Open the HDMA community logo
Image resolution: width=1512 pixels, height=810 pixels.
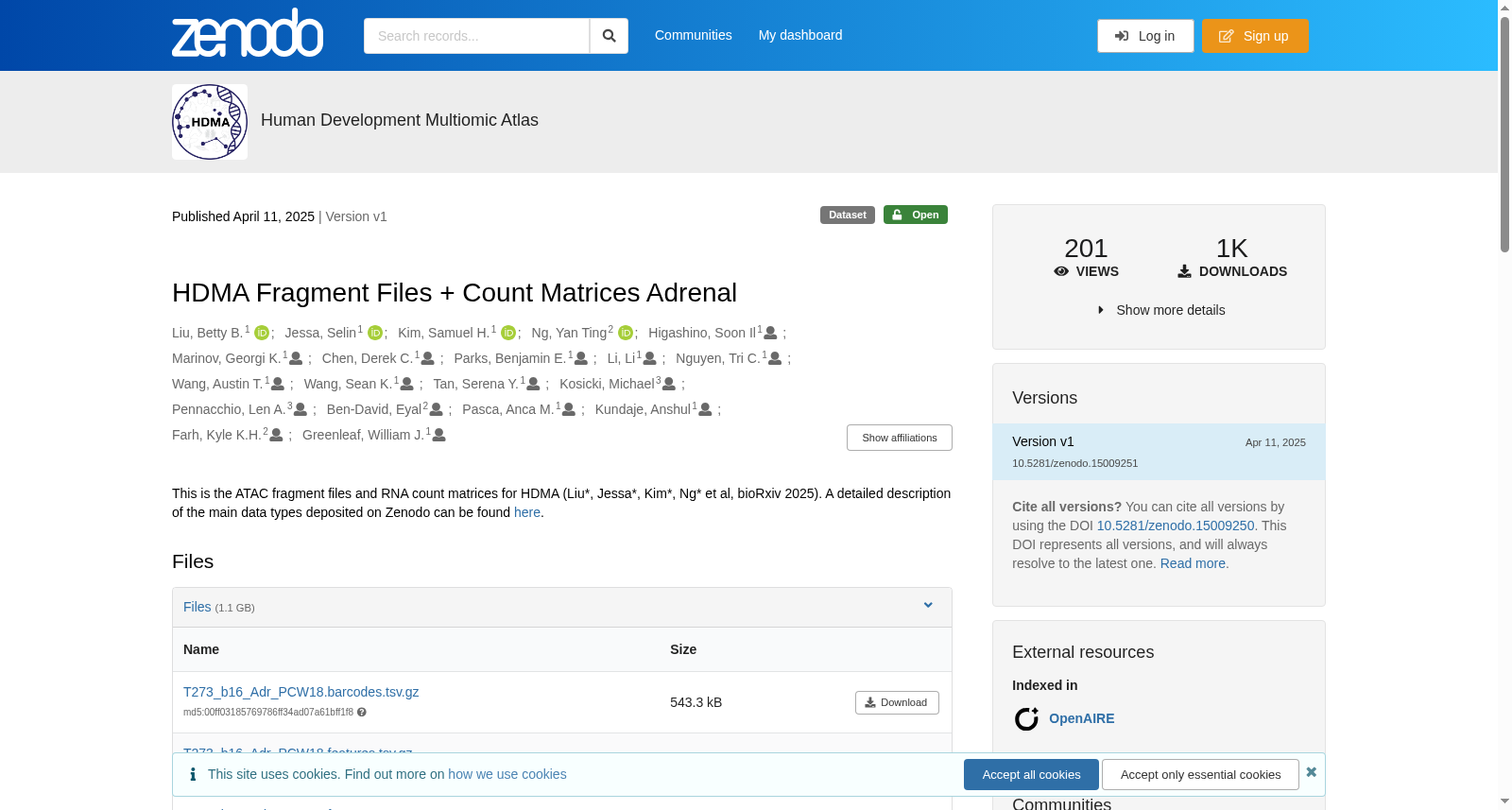tap(210, 122)
